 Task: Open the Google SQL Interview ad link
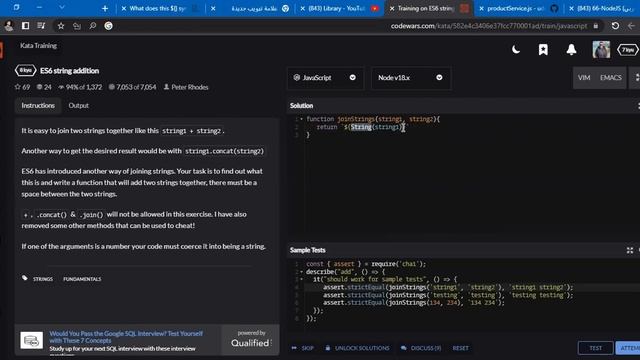pyautogui.click(x=126, y=337)
